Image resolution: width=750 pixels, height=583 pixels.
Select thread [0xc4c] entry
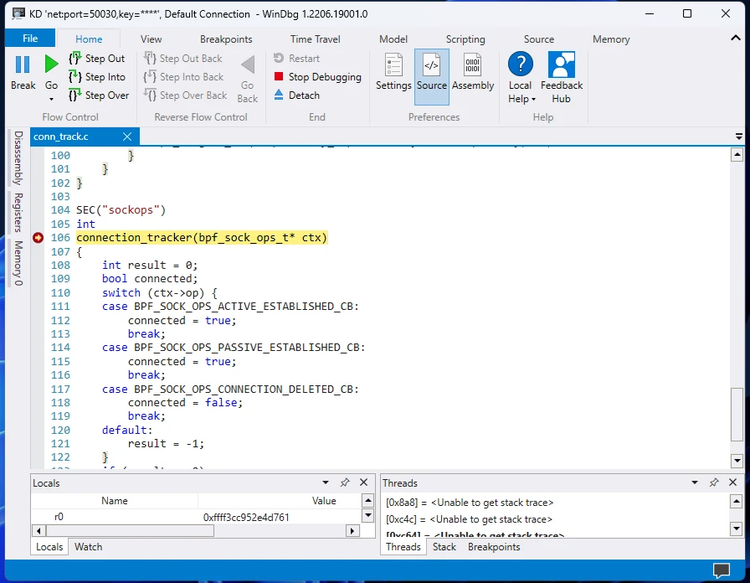coord(469,519)
